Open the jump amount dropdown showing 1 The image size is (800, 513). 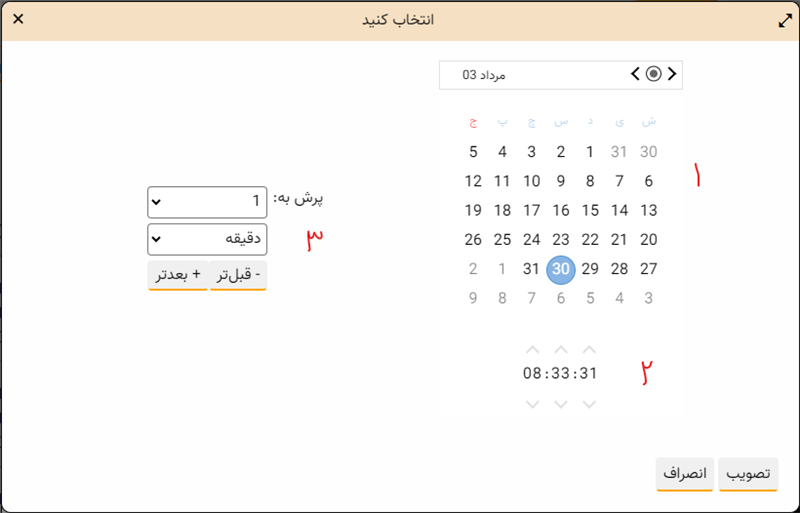pyautogui.click(x=207, y=202)
